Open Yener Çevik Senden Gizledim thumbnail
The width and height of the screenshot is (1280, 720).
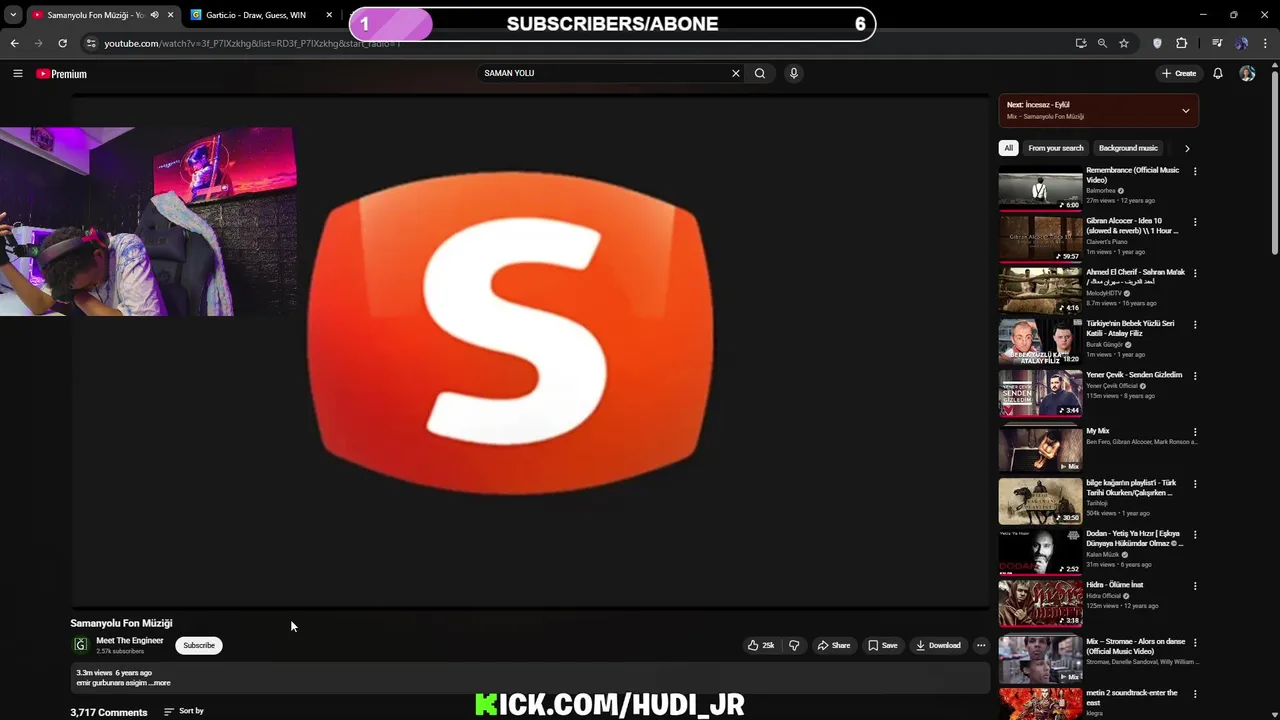pyautogui.click(x=1040, y=393)
